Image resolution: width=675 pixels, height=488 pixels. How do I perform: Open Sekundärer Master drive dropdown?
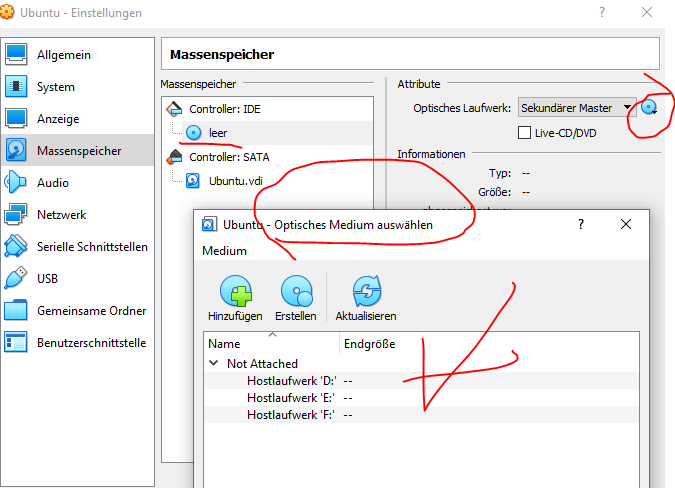[x=577, y=108]
